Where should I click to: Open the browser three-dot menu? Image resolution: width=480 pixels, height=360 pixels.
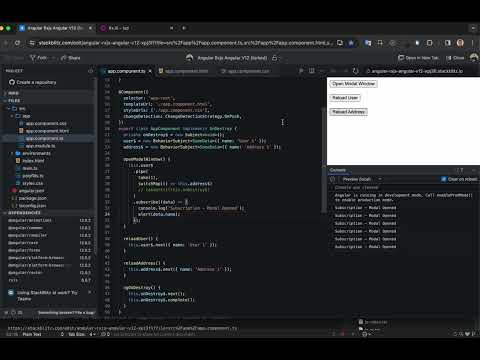[x=472, y=43]
